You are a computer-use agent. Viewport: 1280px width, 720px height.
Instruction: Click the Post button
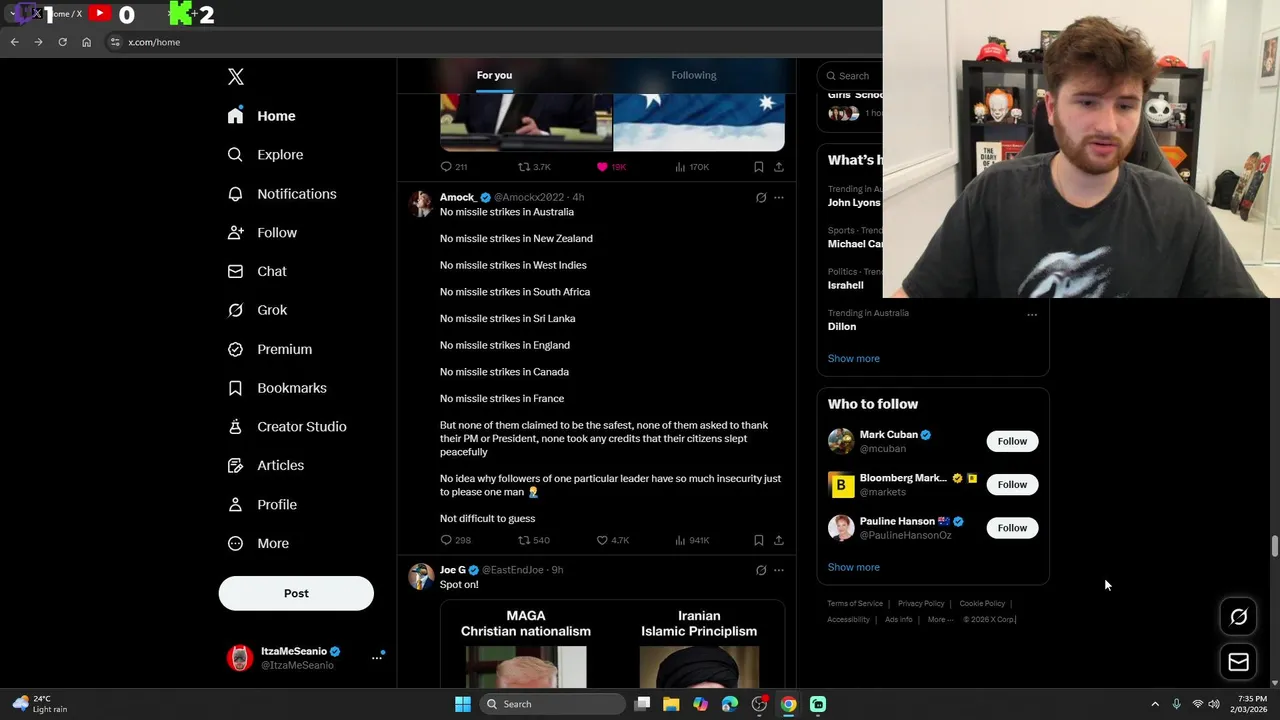(x=296, y=593)
